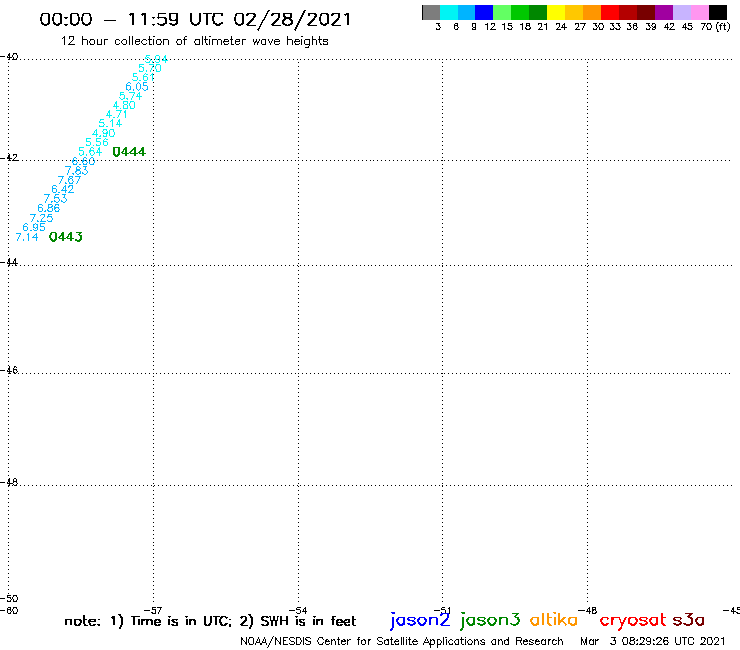The height and width of the screenshot is (650, 740).
Task: Click the dark red 's3a' satellite label
Action: 689,620
